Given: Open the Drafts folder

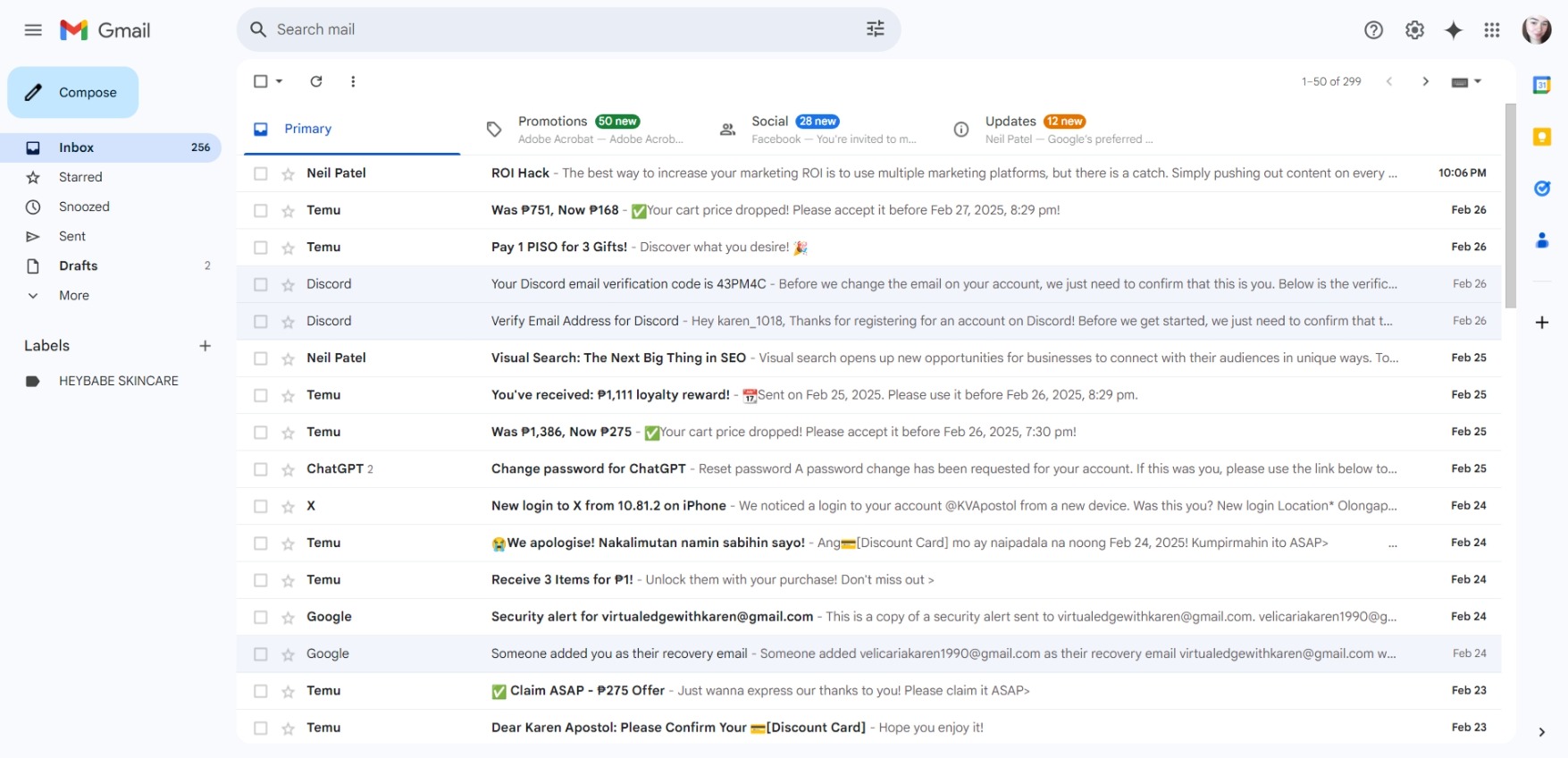Looking at the screenshot, I should click(x=110, y=265).
